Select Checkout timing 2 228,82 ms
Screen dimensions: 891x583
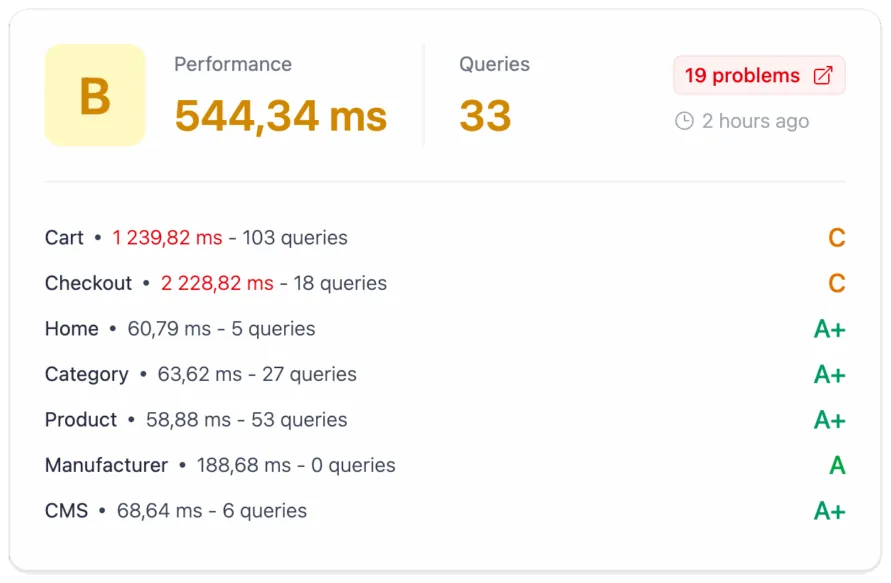[217, 283]
